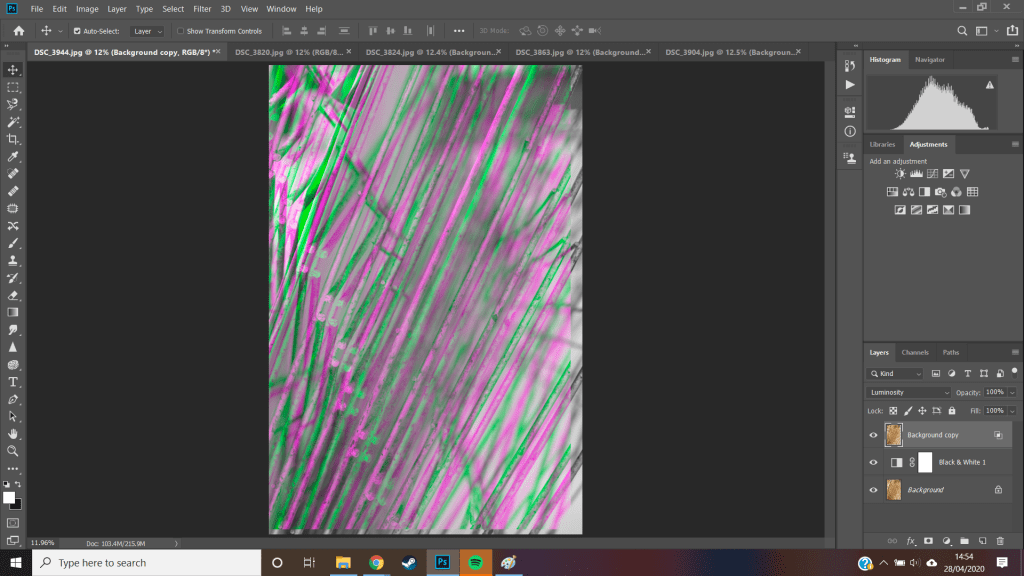Activate the Zoom tool in the toolbar

[13, 451]
